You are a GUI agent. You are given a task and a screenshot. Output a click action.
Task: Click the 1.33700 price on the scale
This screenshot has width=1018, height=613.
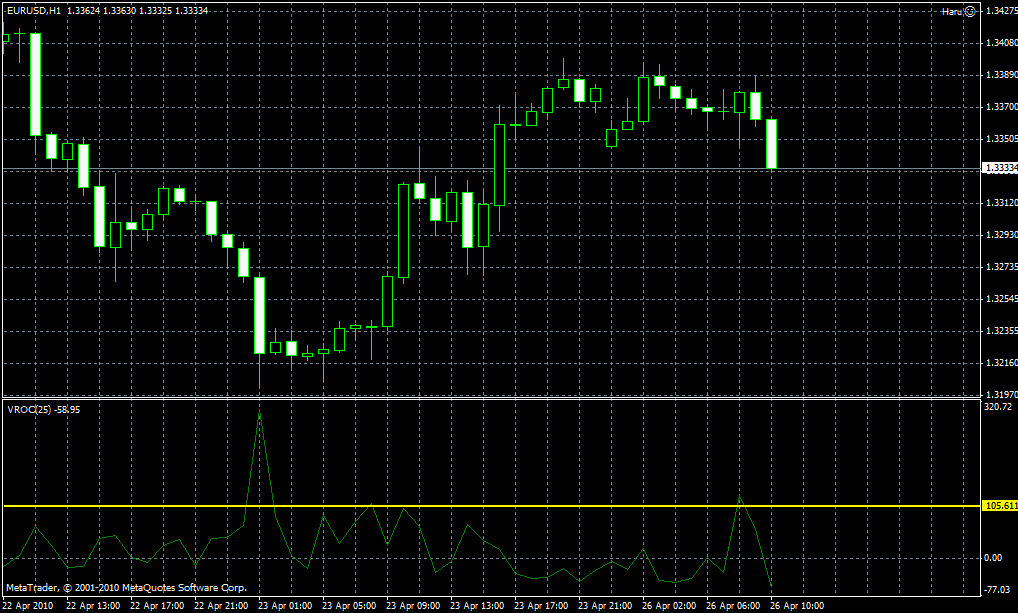point(999,106)
